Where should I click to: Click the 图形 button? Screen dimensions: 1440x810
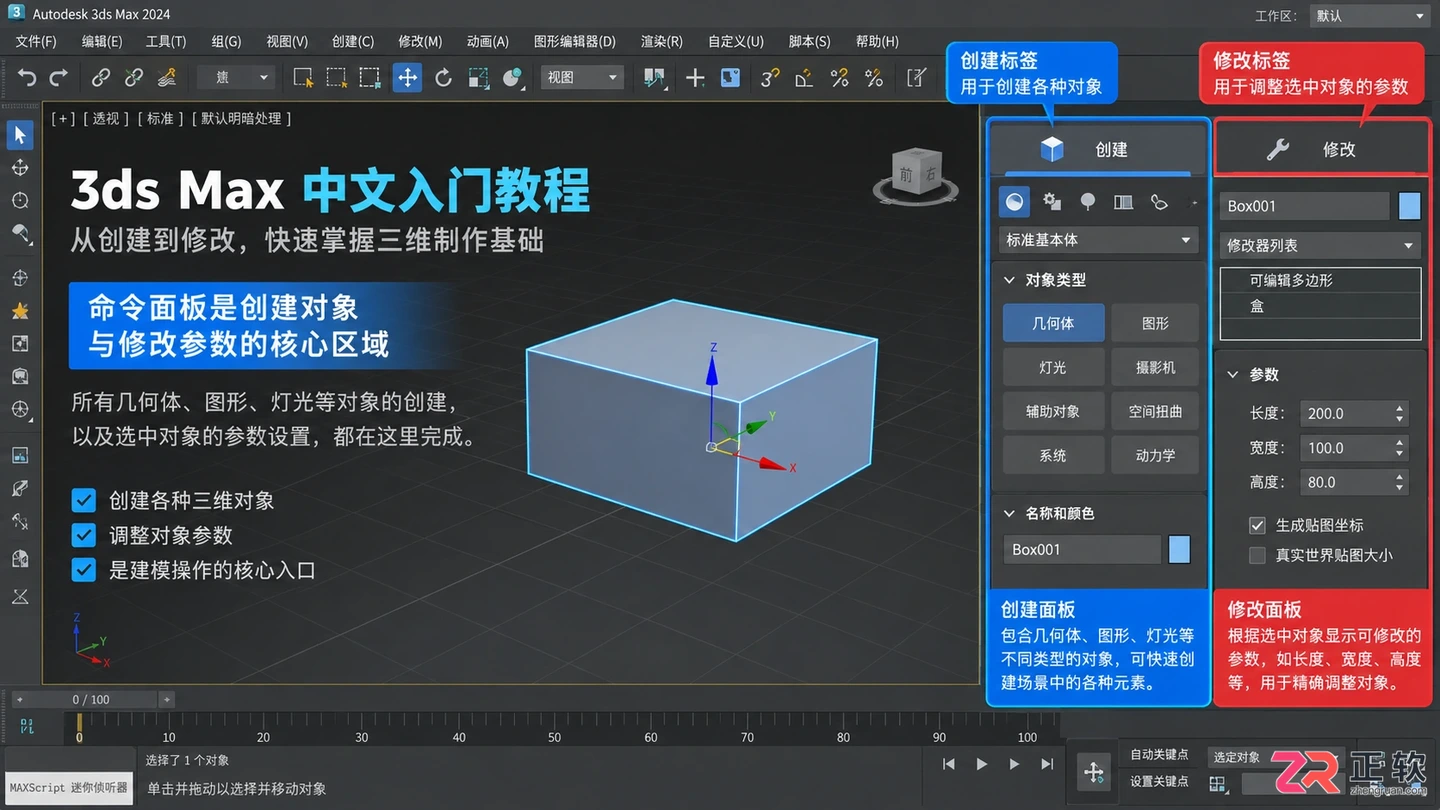click(1155, 323)
